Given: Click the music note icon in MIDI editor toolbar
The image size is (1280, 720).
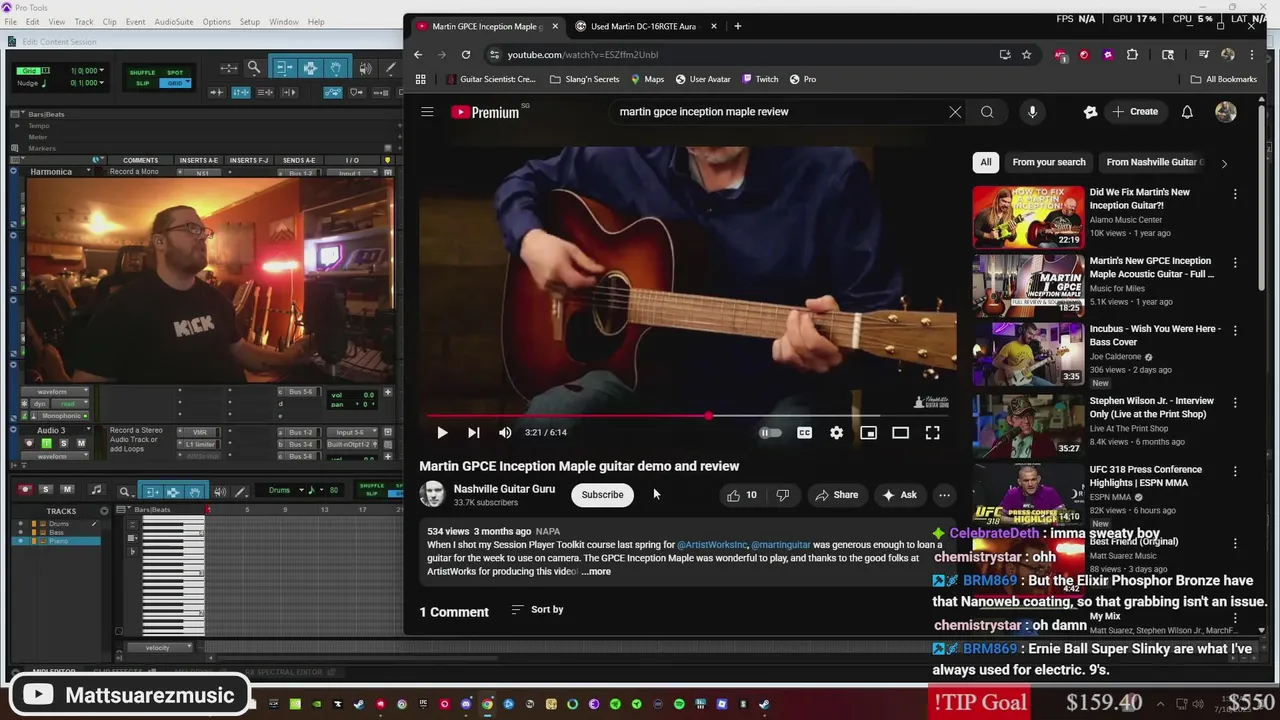Looking at the screenshot, I should pyautogui.click(x=96, y=490).
